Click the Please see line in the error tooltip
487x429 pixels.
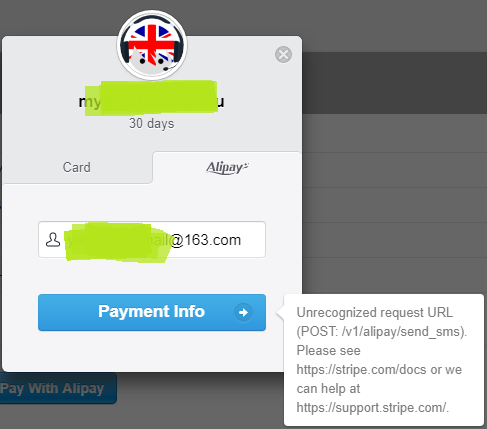pyautogui.click(x=328, y=351)
